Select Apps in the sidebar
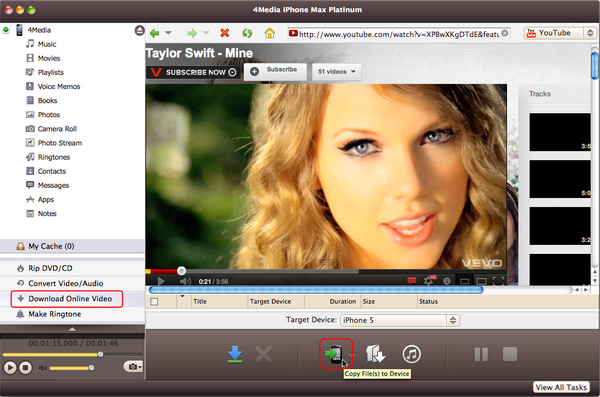Image resolution: width=600 pixels, height=397 pixels. 46,200
